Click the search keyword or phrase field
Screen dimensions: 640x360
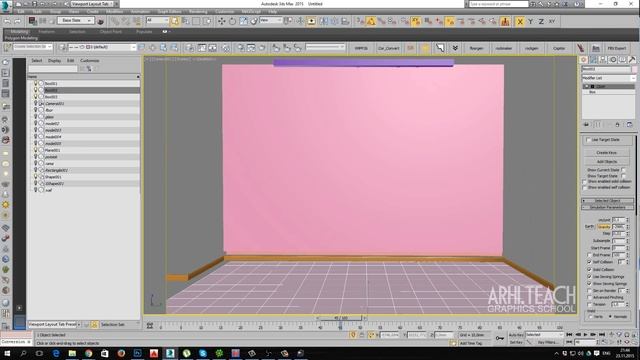tap(498, 4)
